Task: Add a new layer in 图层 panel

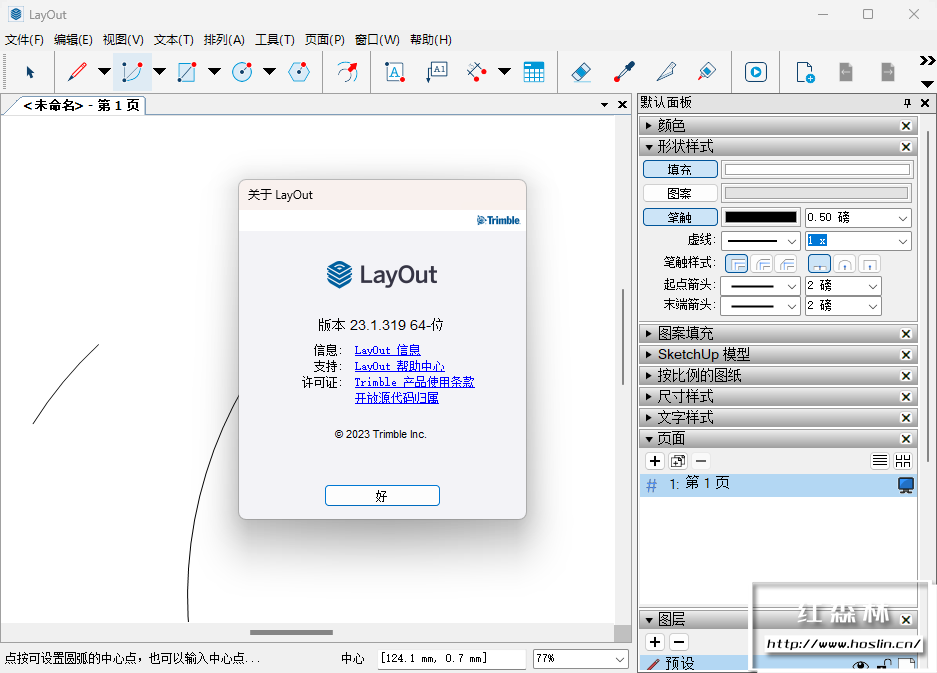Action: [x=655, y=642]
